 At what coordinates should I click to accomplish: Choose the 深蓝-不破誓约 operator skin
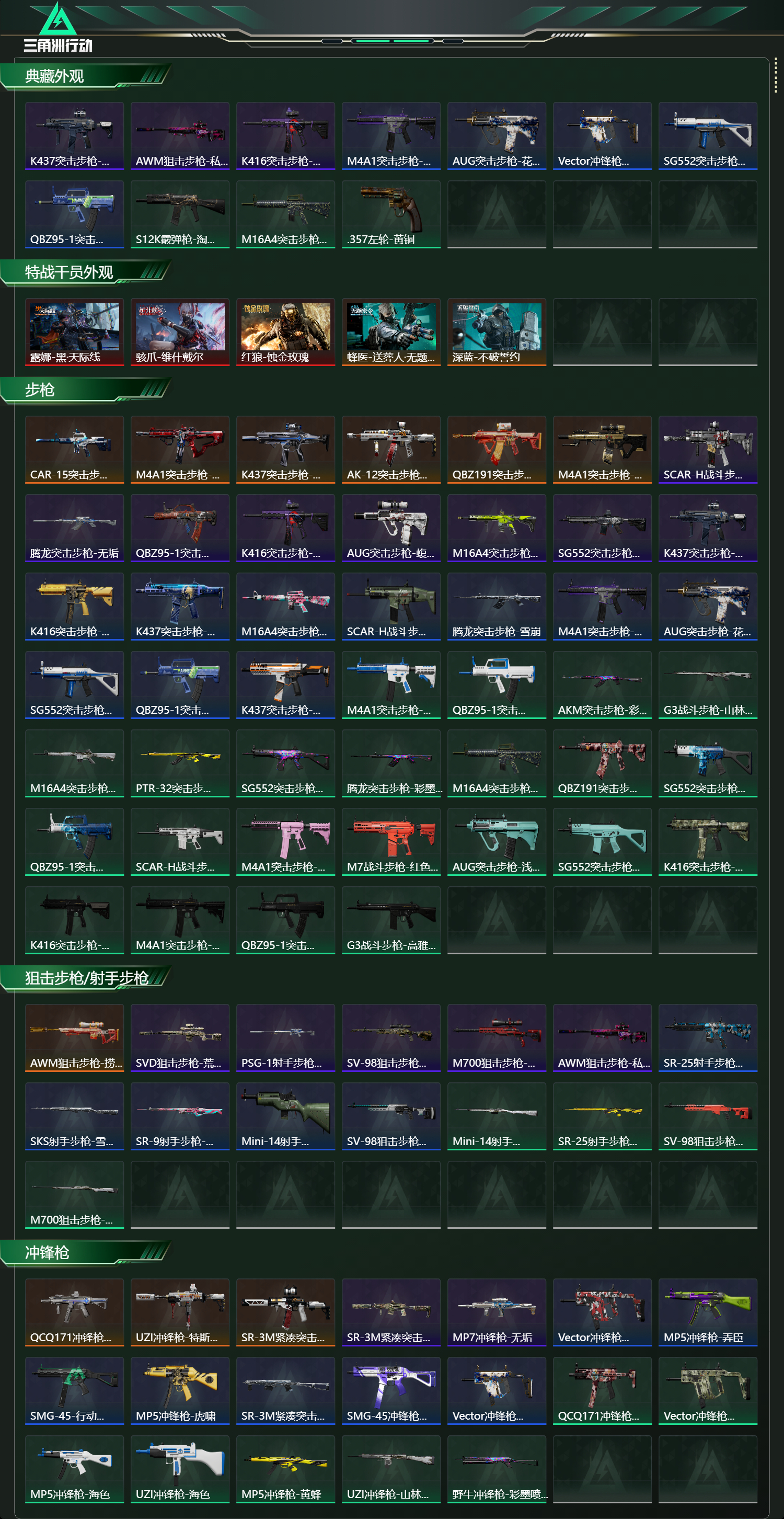tap(497, 332)
